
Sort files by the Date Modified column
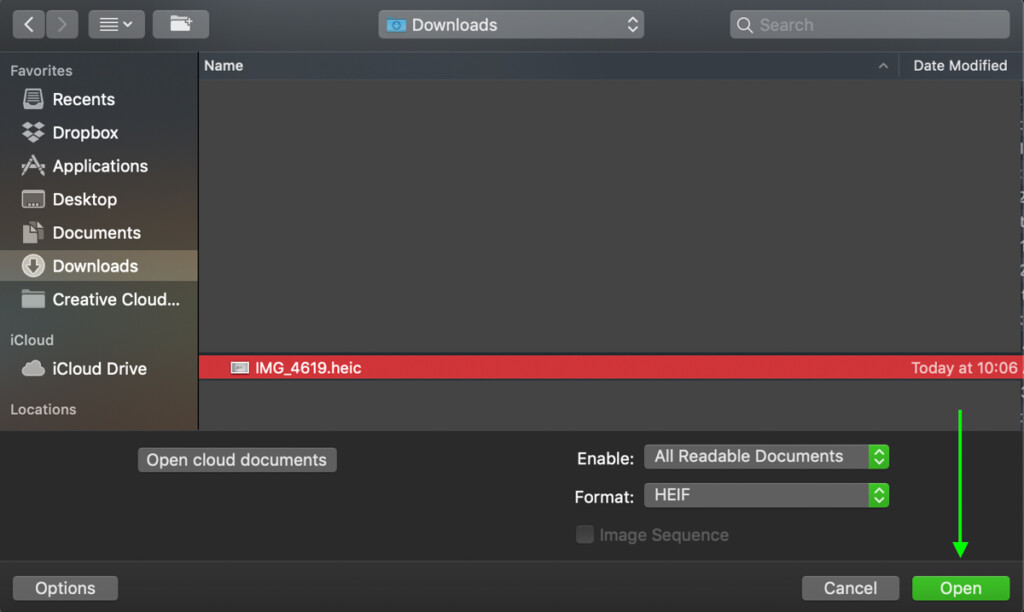[960, 66]
